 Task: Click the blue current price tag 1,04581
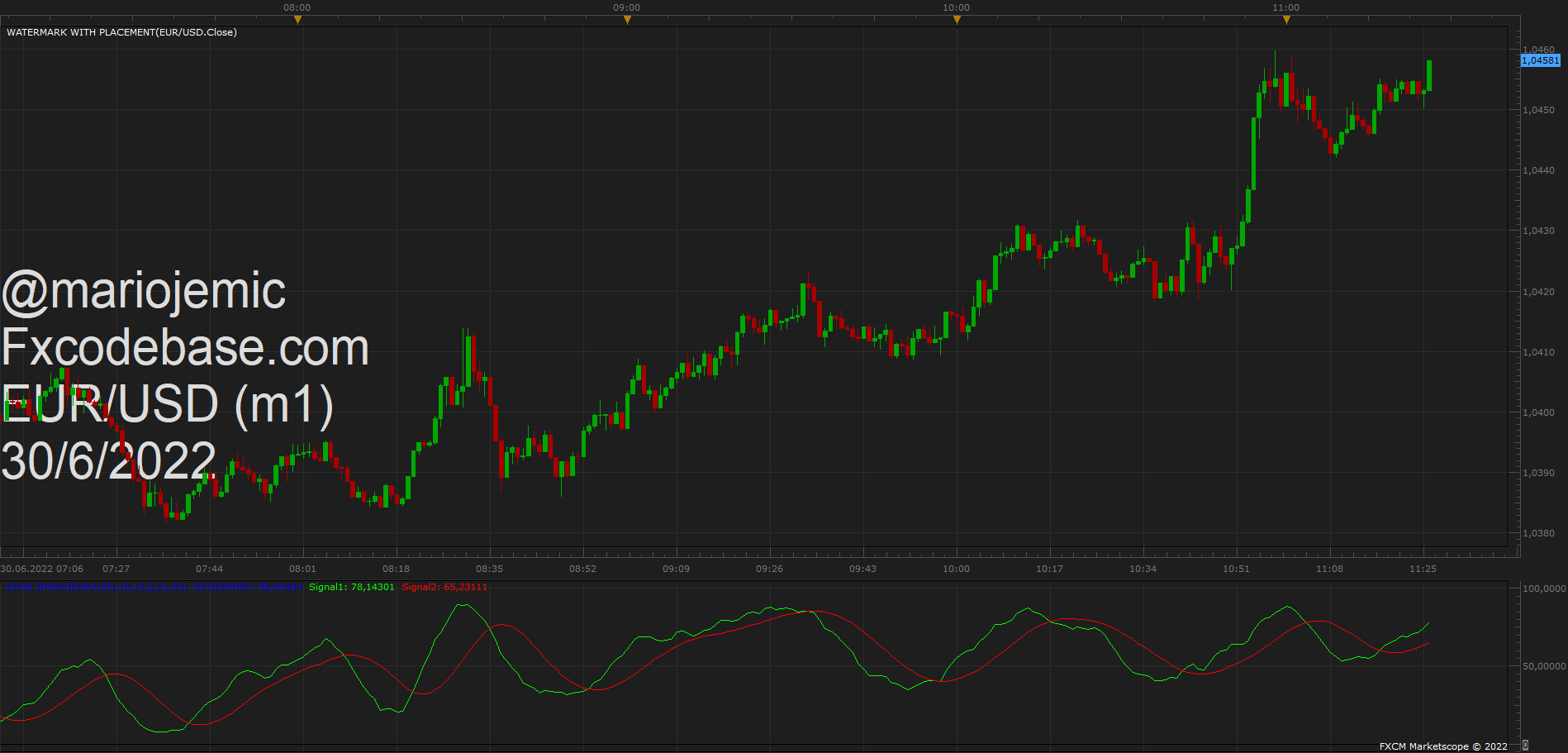[1541, 60]
